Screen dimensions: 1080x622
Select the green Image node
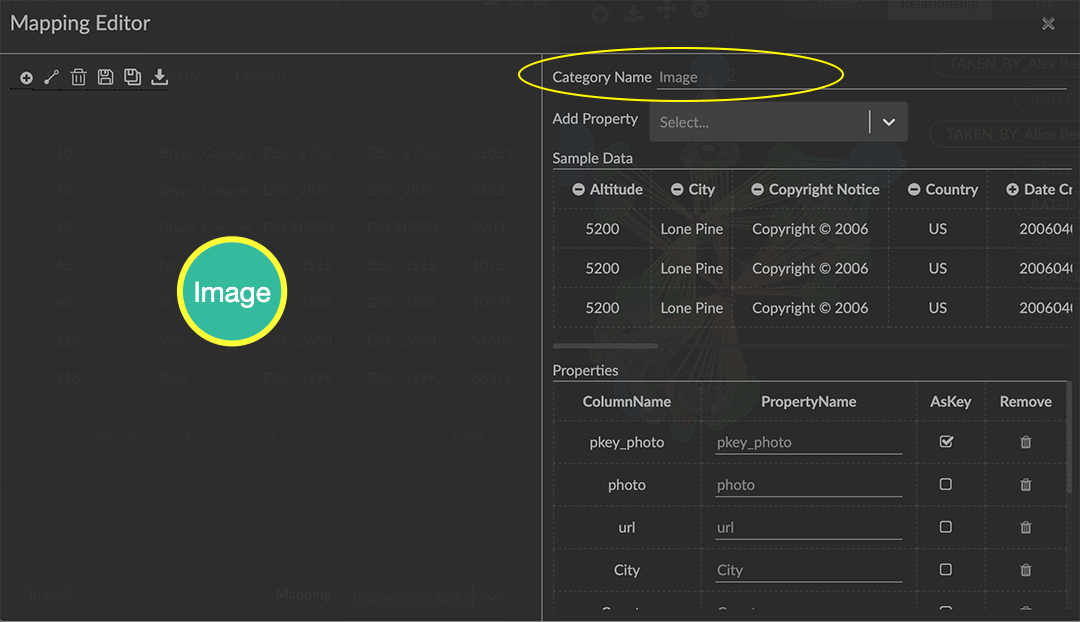pyautogui.click(x=232, y=292)
